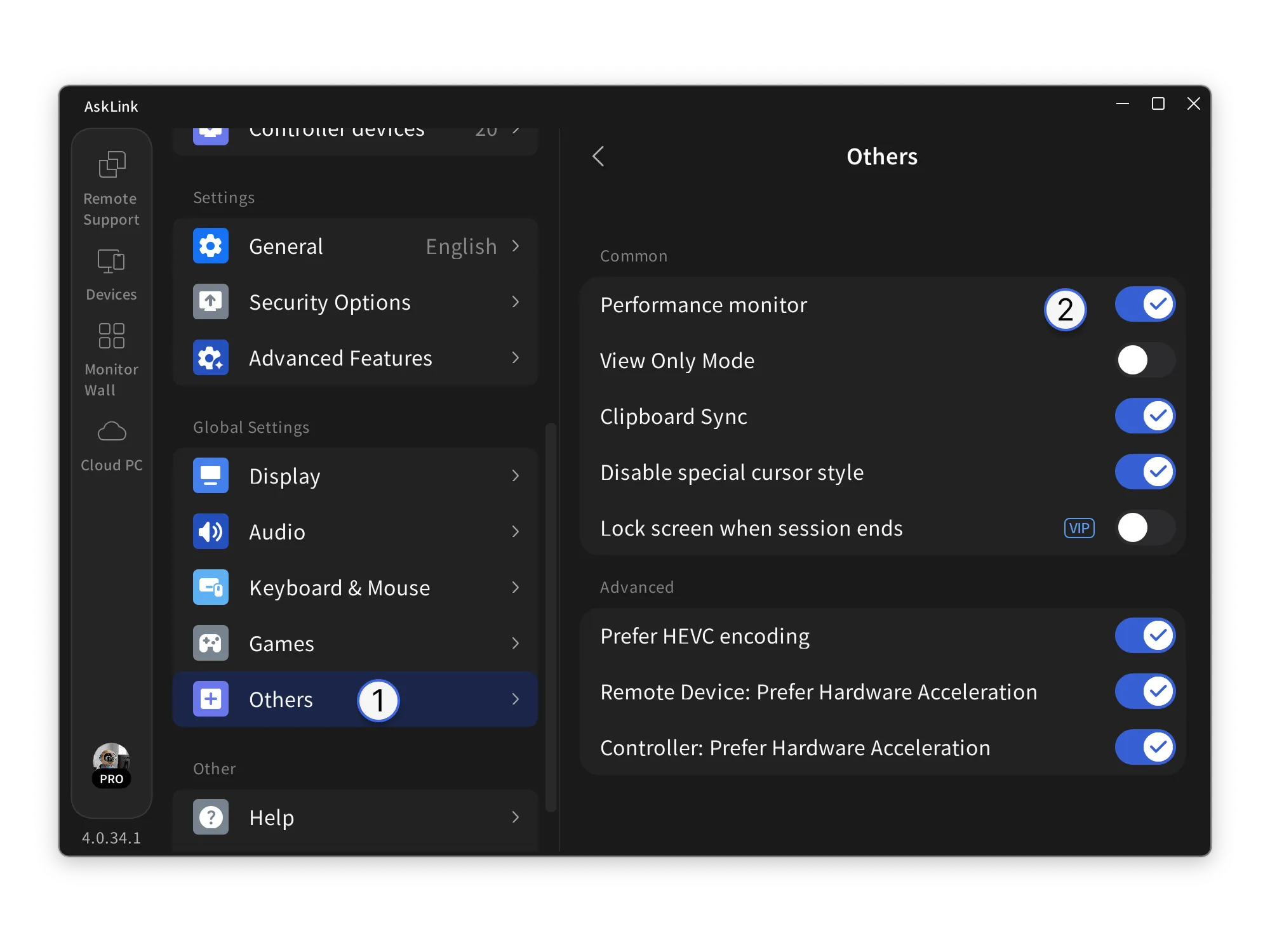This screenshot has height=952, width=1270.
Task: Click the Advanced Features gear icon
Action: (x=210, y=357)
